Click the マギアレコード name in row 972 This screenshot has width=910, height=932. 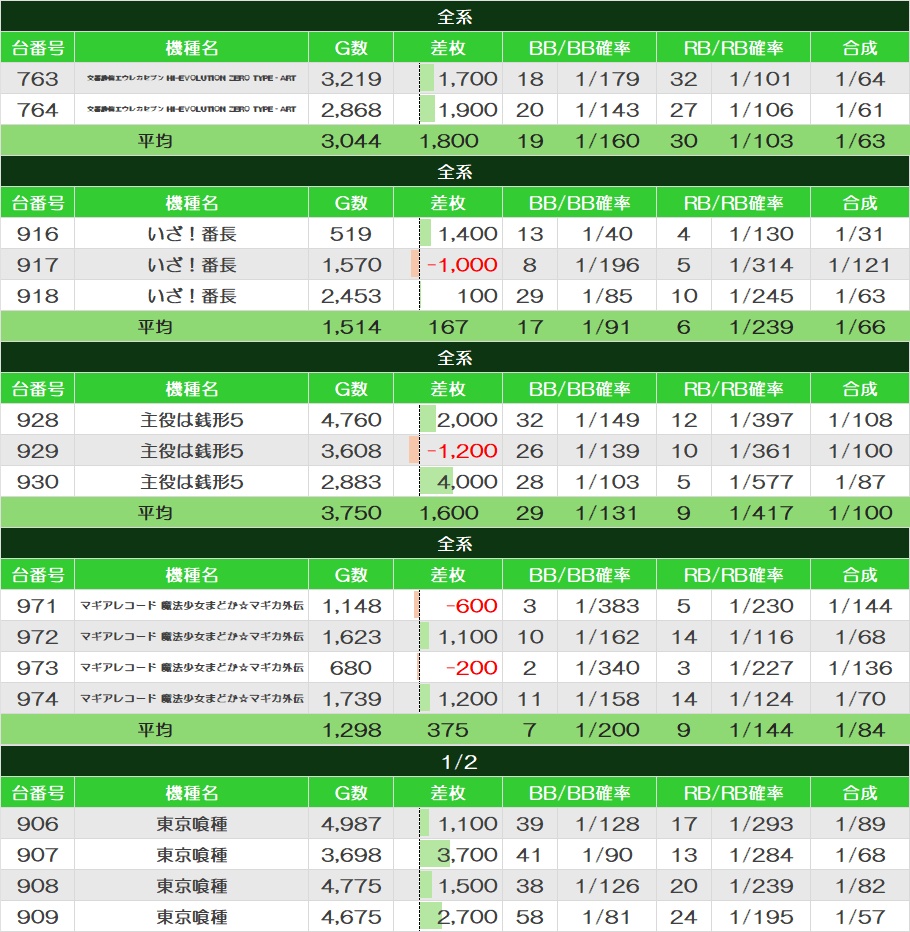[x=191, y=637]
